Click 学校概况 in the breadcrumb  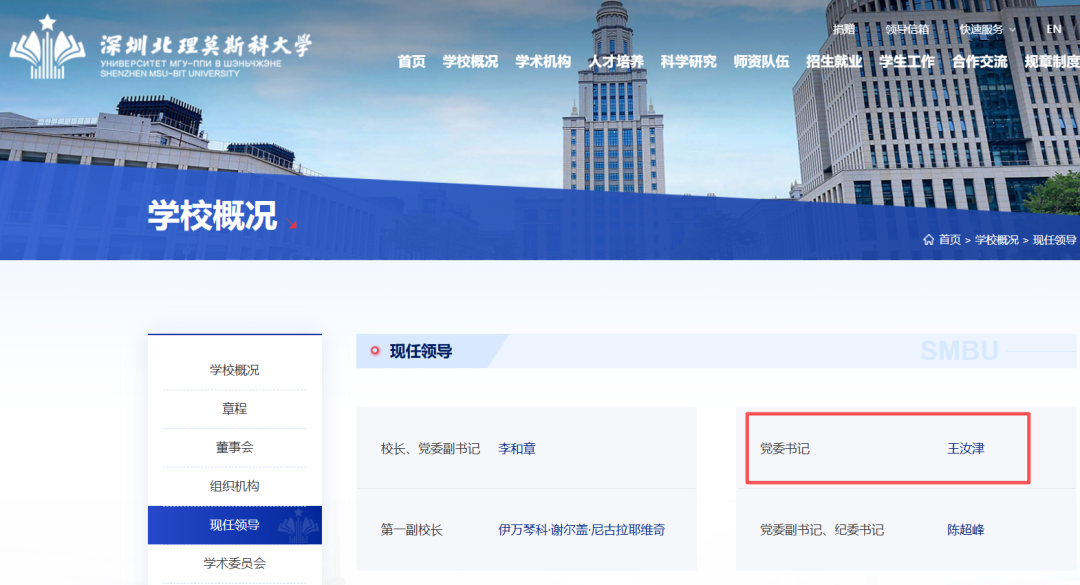coord(997,240)
